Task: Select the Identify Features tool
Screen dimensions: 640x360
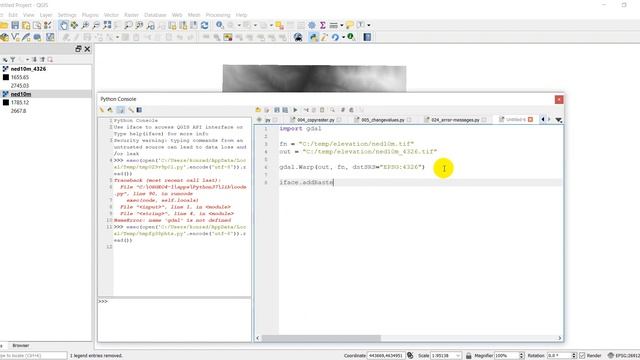Action: pos(220,25)
